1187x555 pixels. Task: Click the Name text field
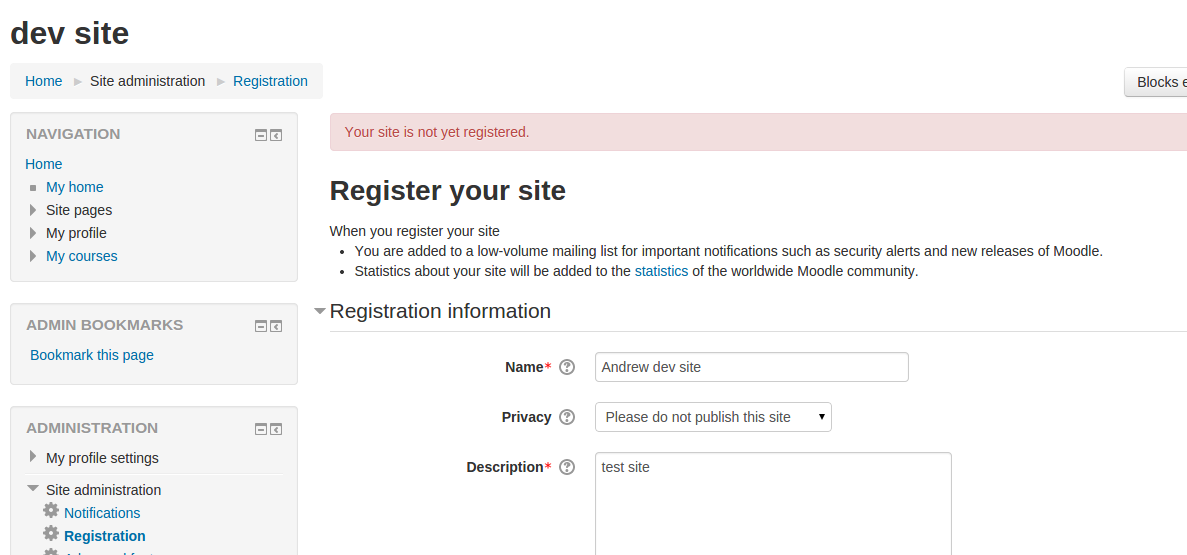tap(752, 367)
